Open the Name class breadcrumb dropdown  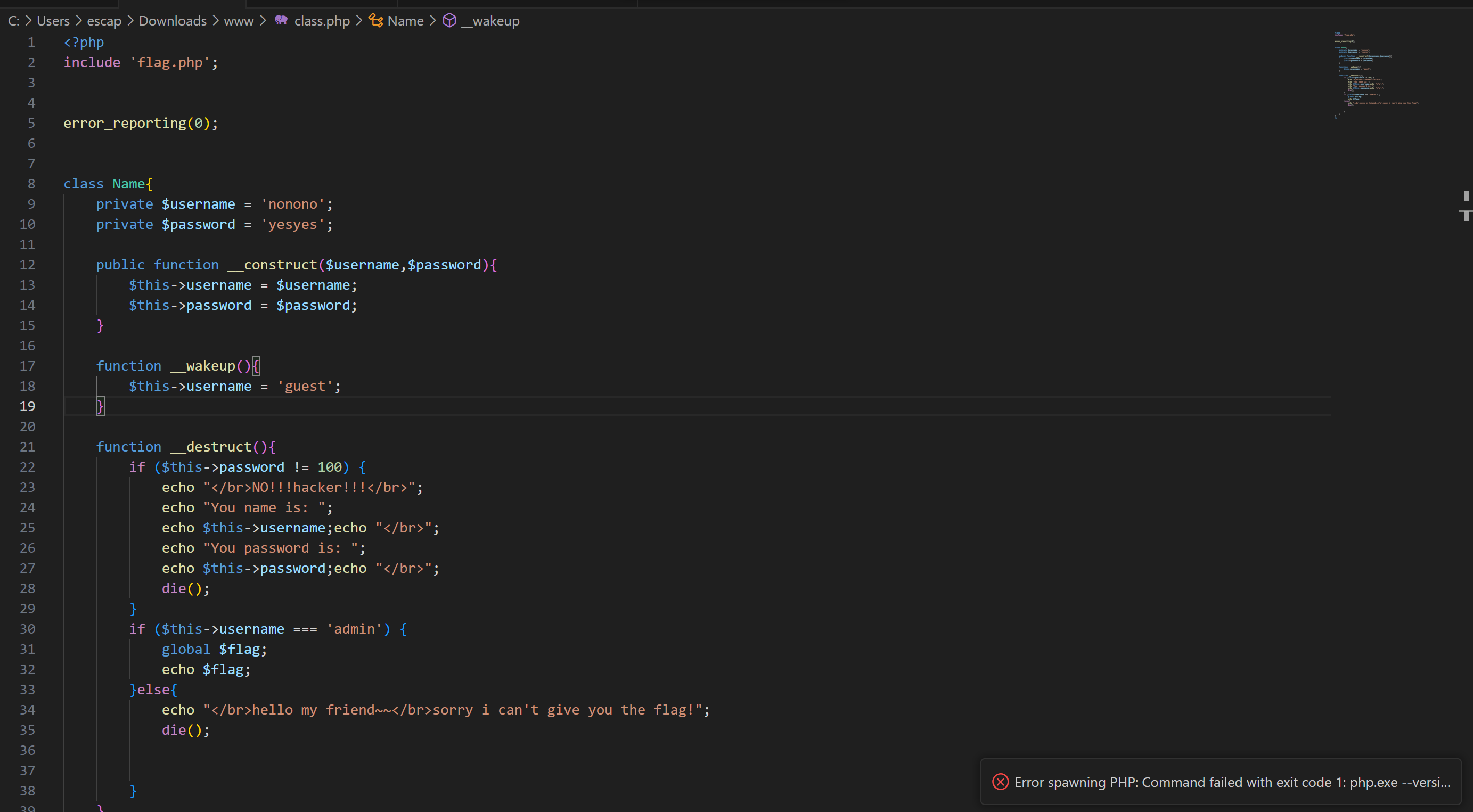pos(405,21)
